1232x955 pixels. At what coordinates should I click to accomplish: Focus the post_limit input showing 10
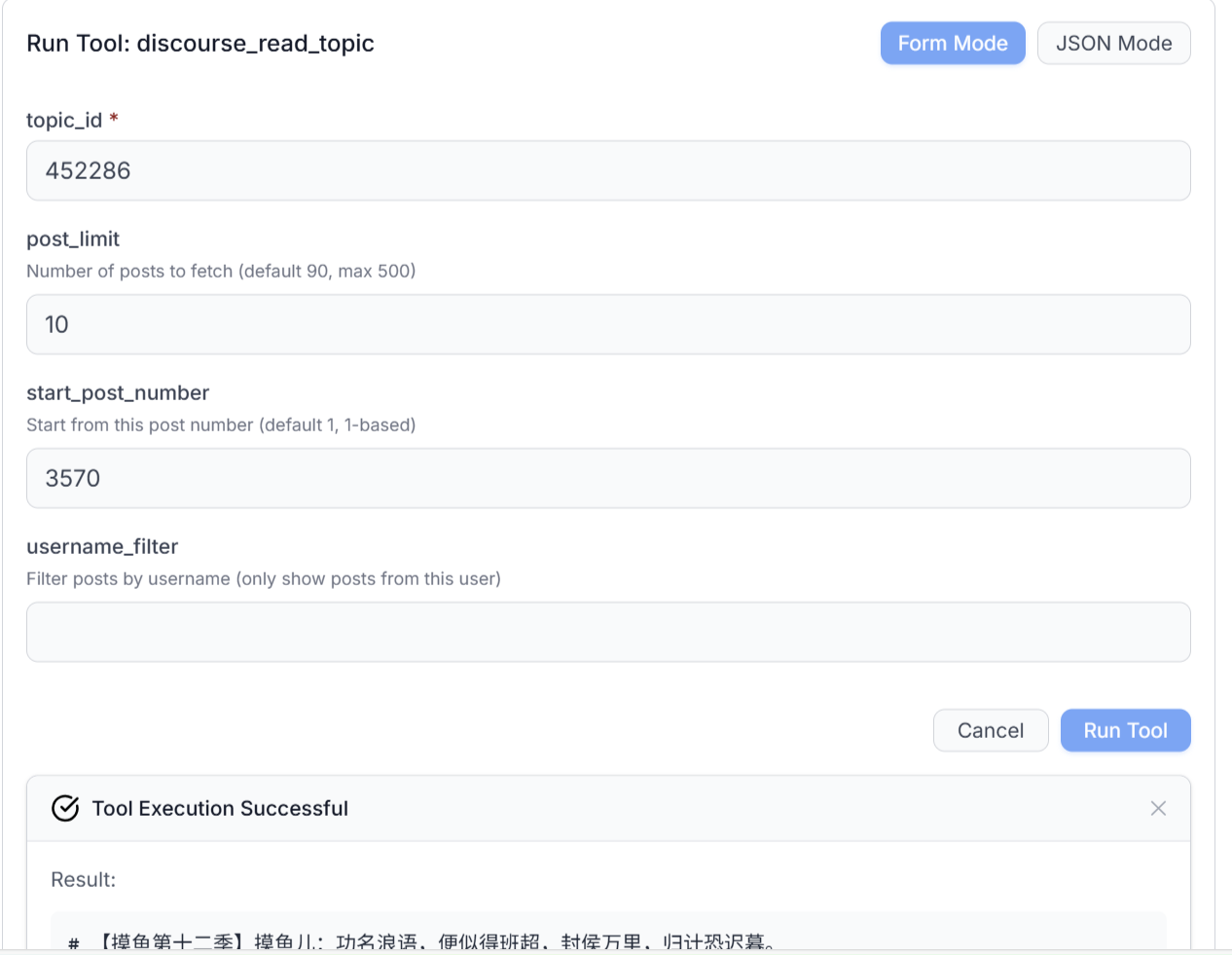pos(607,325)
